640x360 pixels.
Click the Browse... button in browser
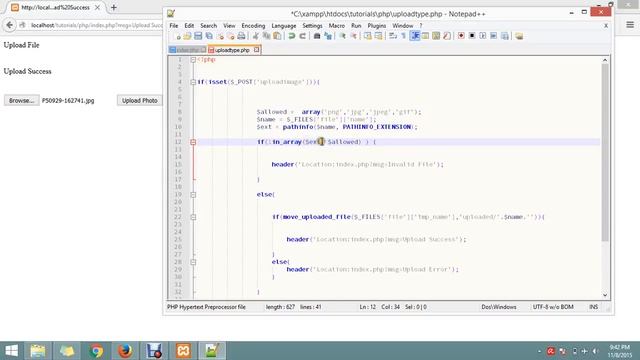(x=22, y=100)
